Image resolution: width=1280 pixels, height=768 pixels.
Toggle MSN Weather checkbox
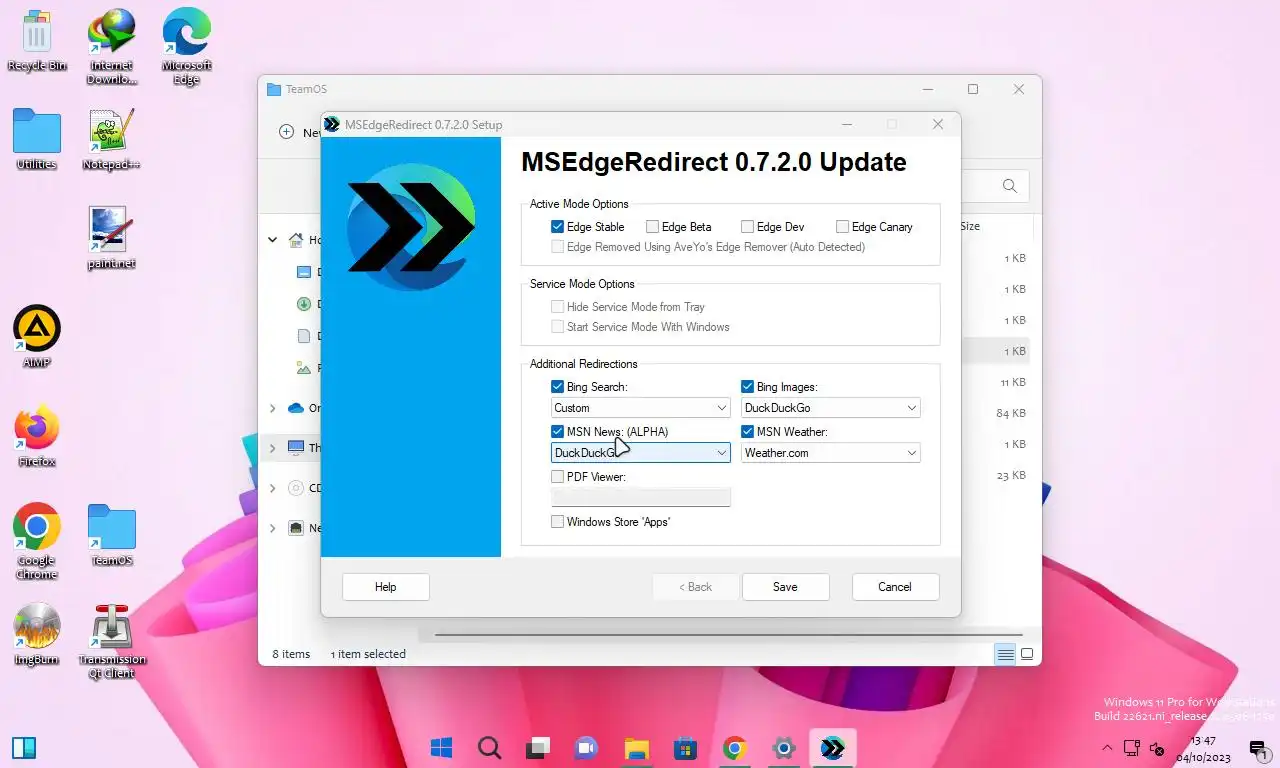pos(748,432)
